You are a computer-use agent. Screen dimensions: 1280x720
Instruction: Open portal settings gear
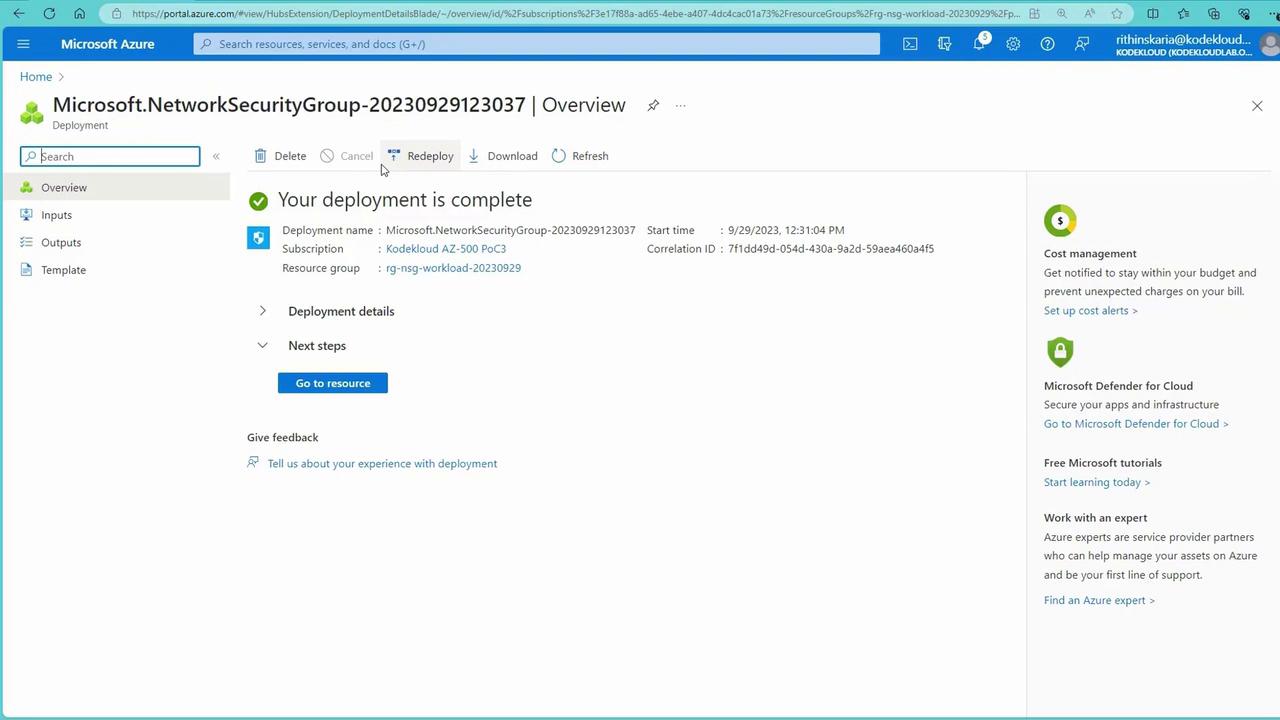coord(1013,44)
